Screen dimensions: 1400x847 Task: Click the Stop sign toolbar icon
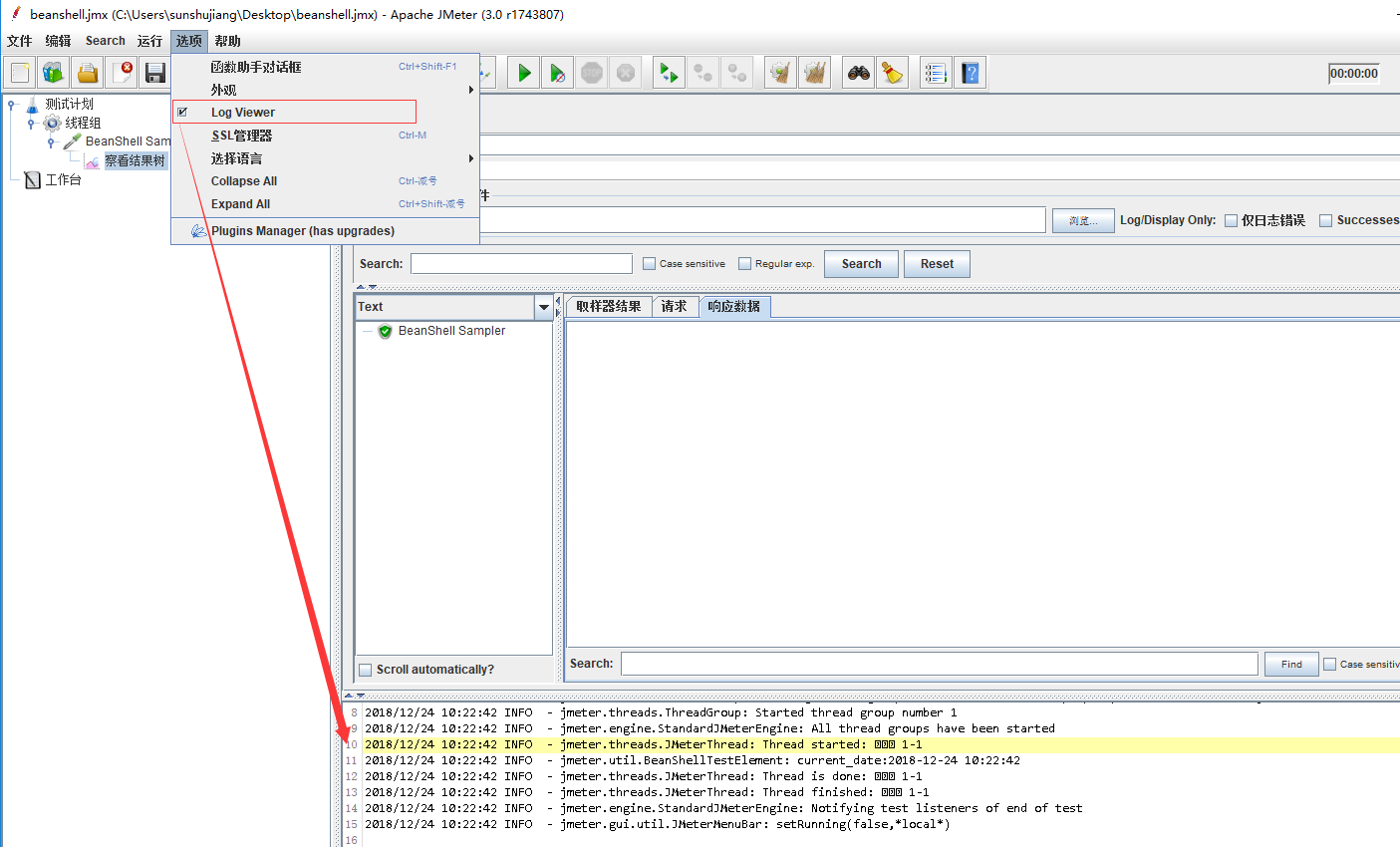[x=592, y=73]
